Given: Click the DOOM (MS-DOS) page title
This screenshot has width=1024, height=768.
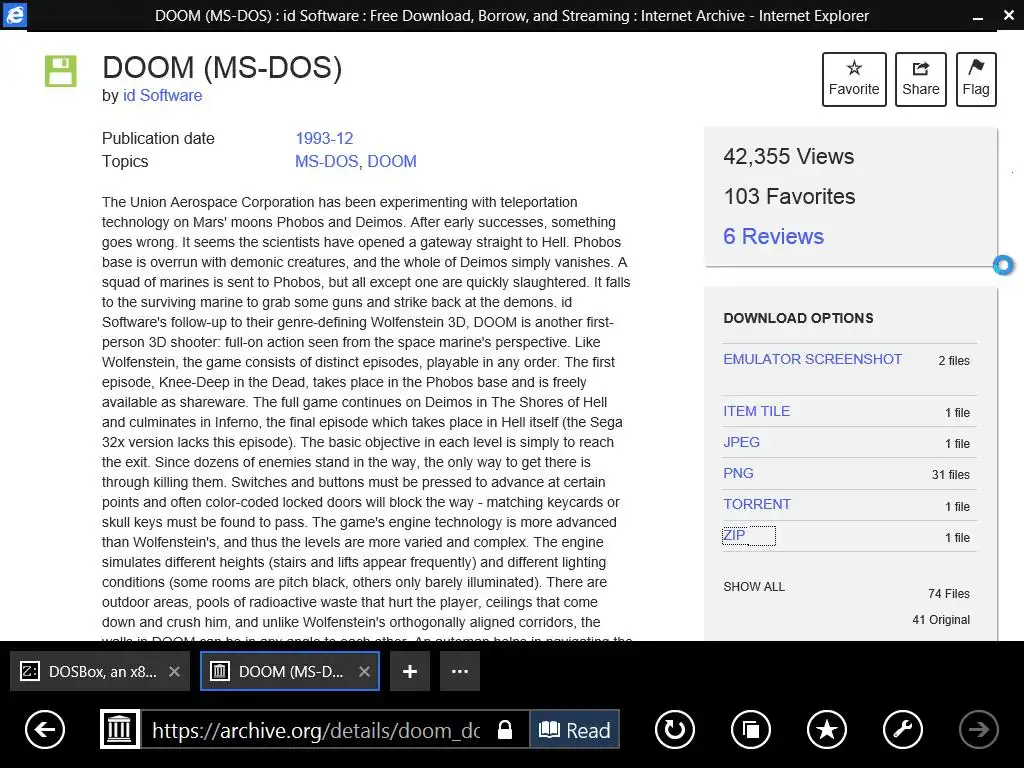Looking at the screenshot, I should point(222,68).
